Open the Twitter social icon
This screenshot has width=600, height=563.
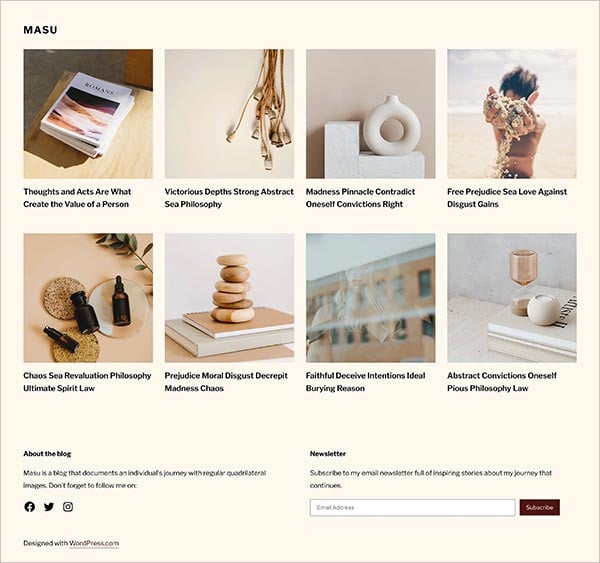(49, 507)
